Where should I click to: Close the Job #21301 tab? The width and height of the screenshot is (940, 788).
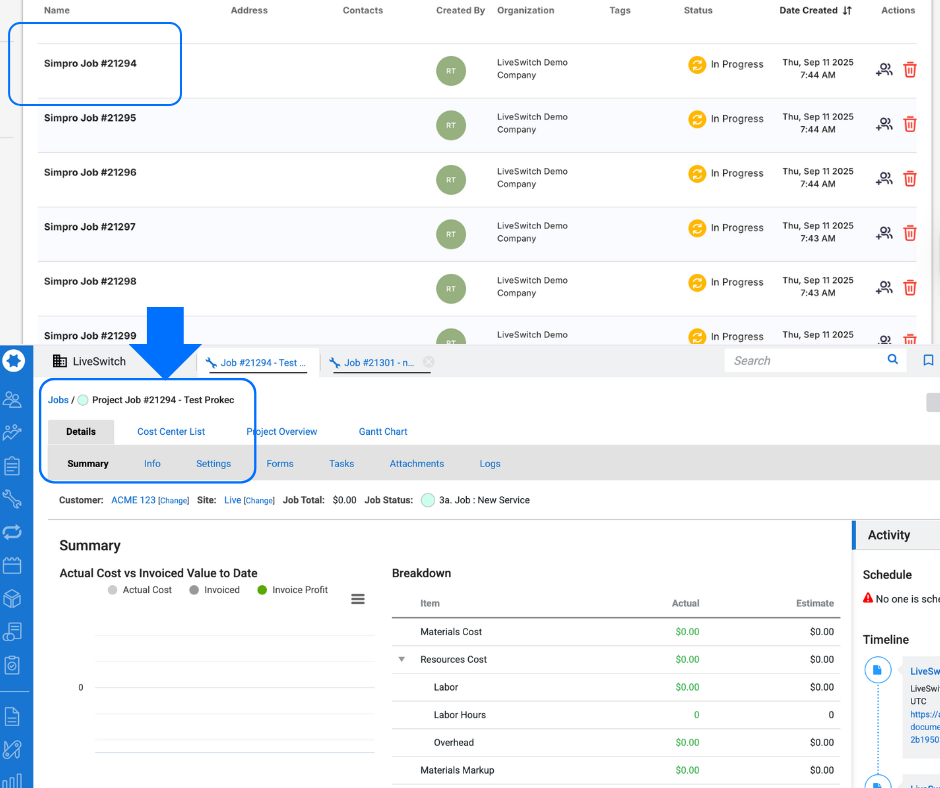[429, 362]
